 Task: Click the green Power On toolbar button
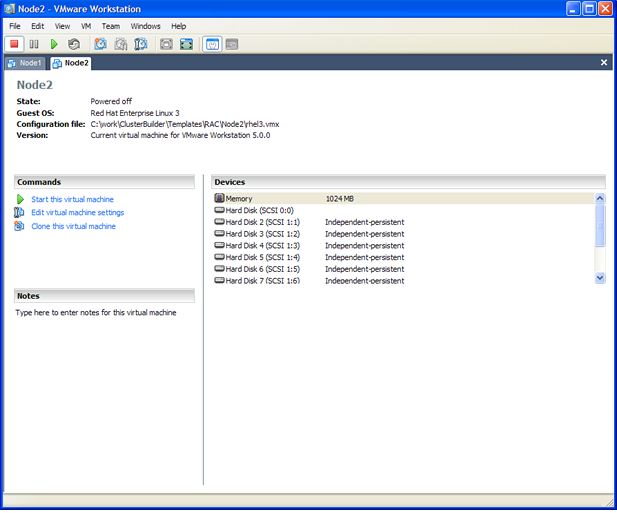click(x=54, y=44)
